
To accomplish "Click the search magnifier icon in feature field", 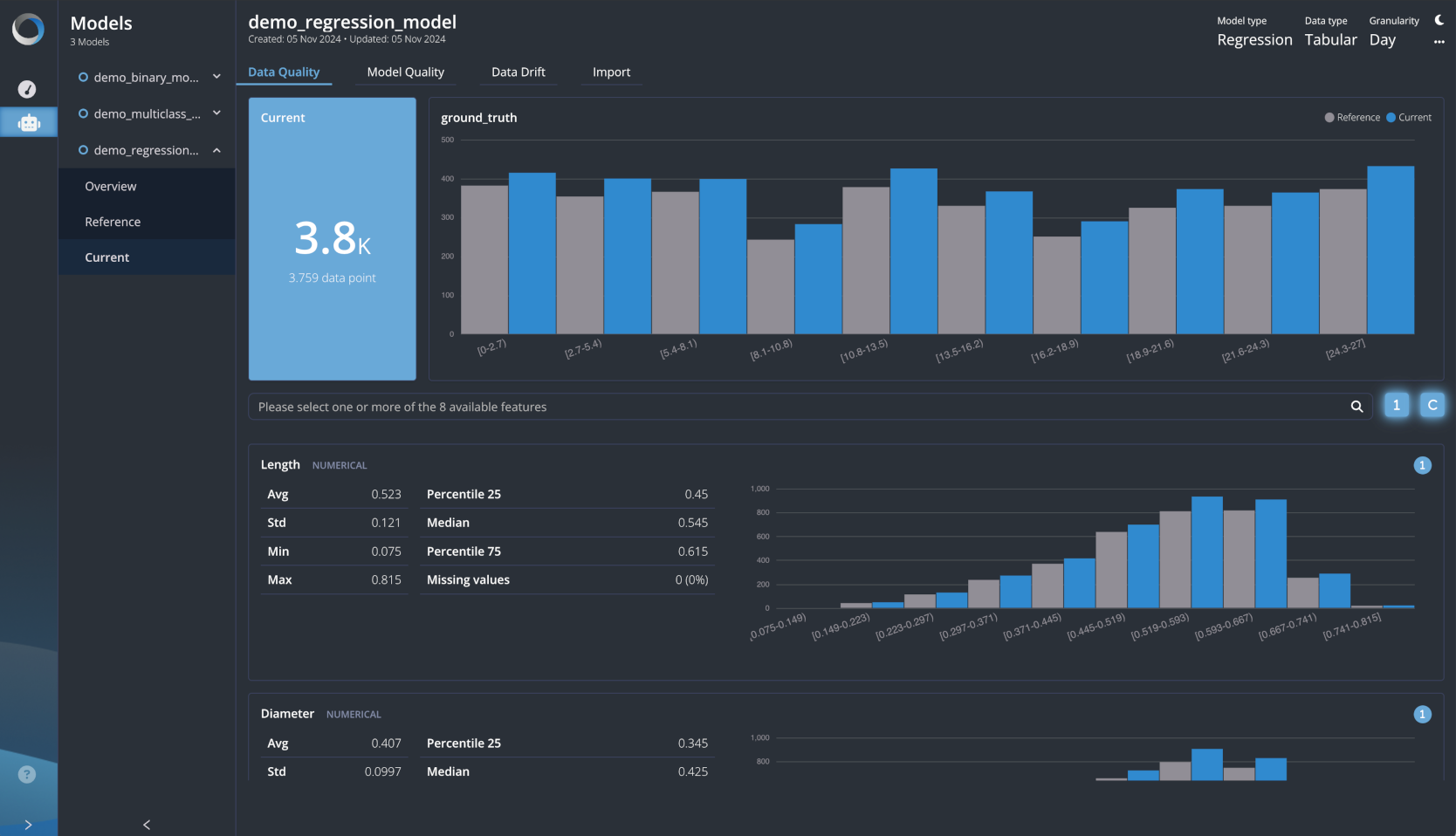I will [1356, 407].
